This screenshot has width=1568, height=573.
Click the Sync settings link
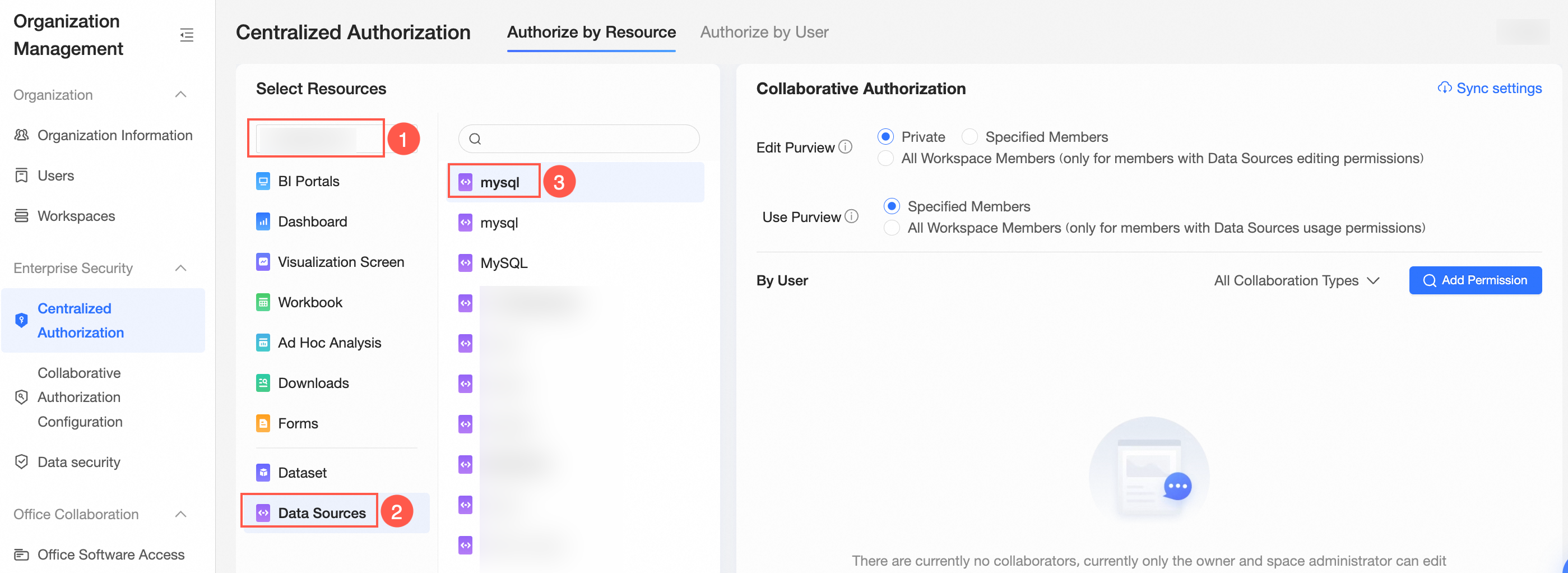pos(1490,87)
